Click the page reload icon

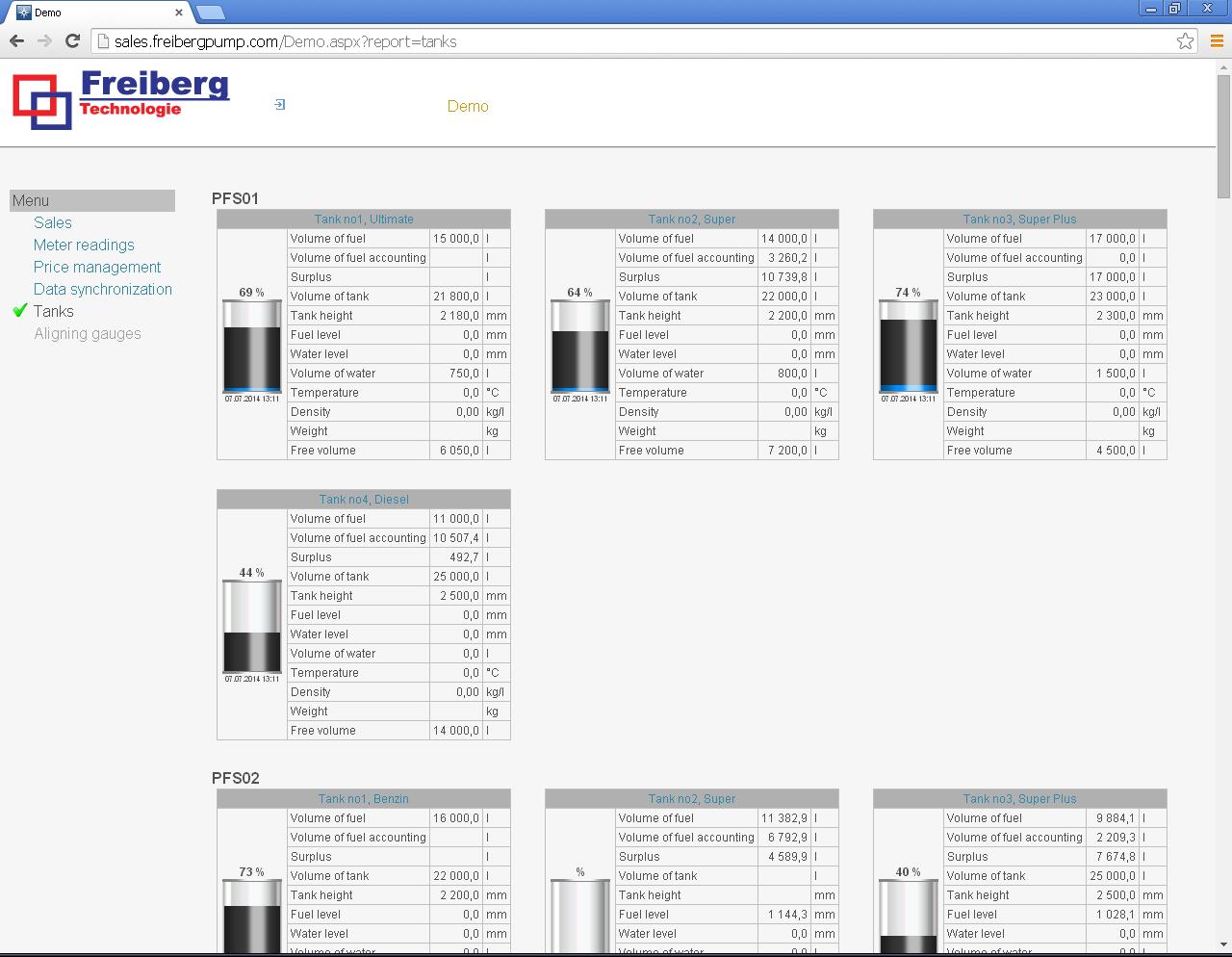(72, 41)
